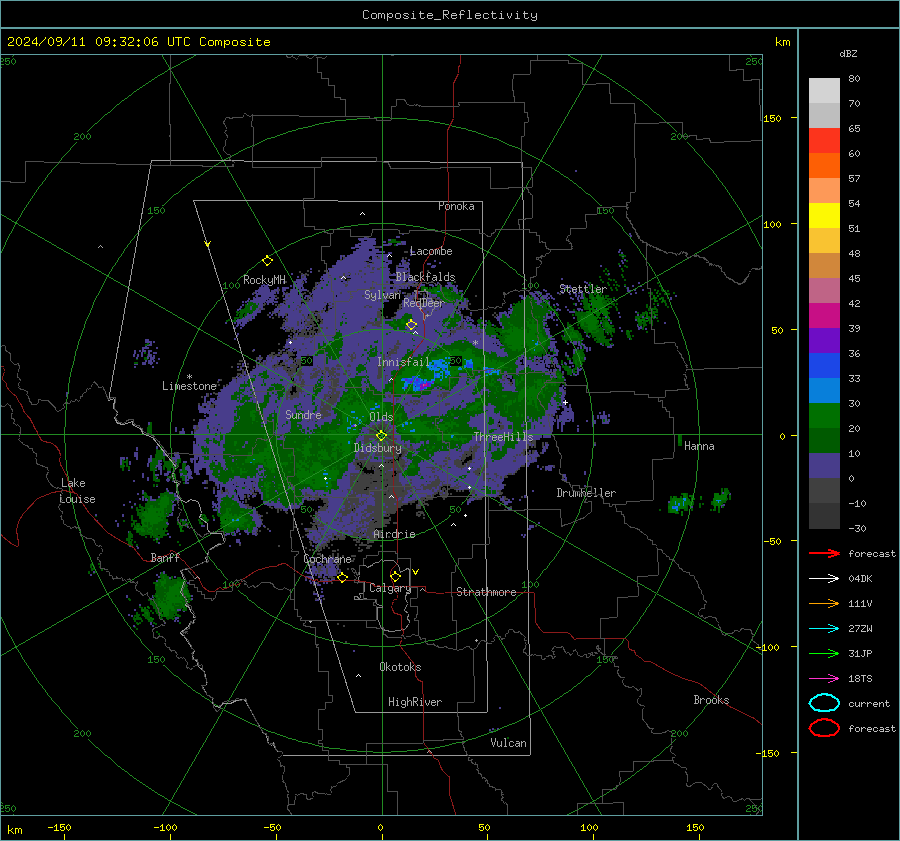Image resolution: width=900 pixels, height=841 pixels.
Task: Click the green echo cluster near Banff
Action: (x=169, y=597)
